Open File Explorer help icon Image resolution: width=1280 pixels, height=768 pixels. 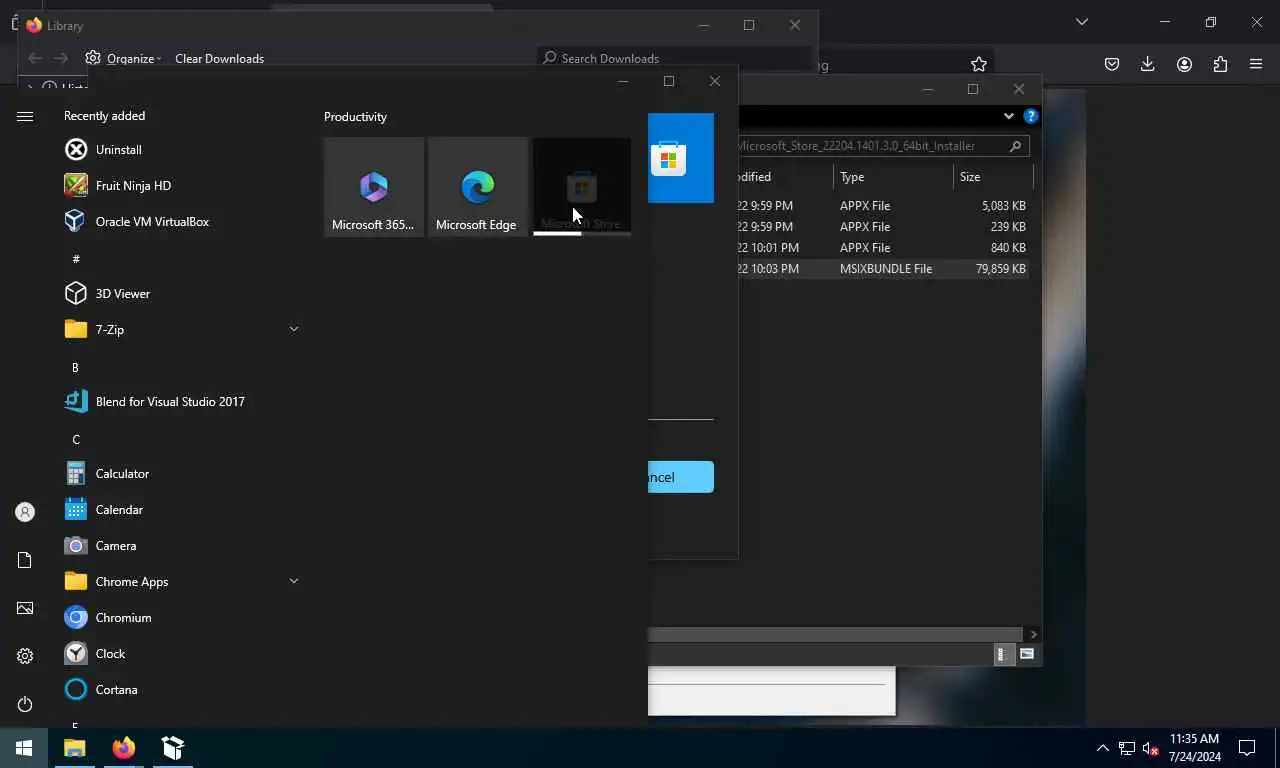[x=1031, y=116]
